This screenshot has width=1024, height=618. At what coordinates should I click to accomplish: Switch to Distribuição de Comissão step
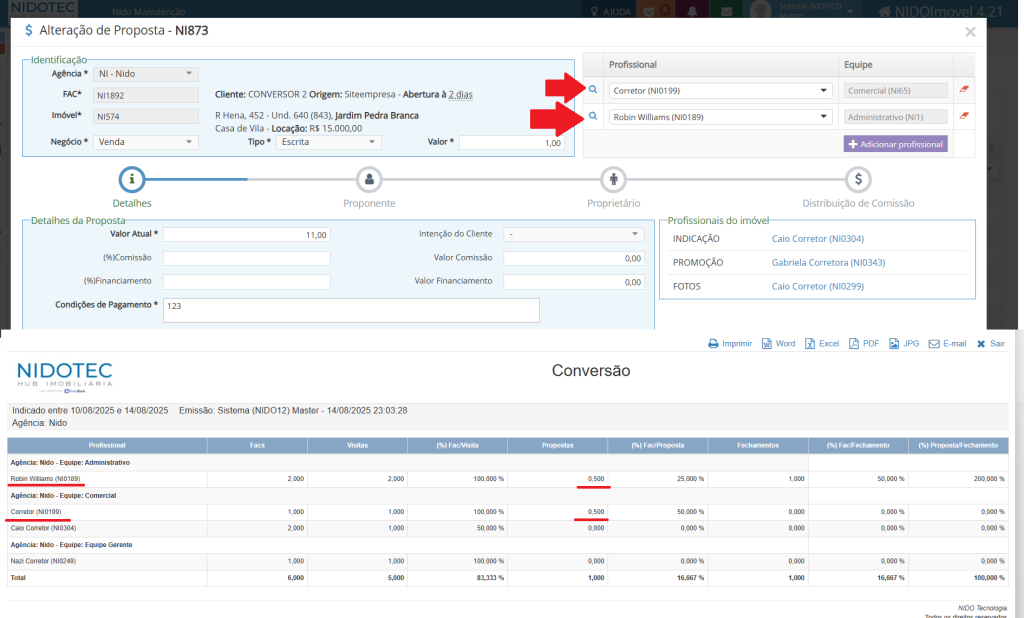tap(858, 180)
